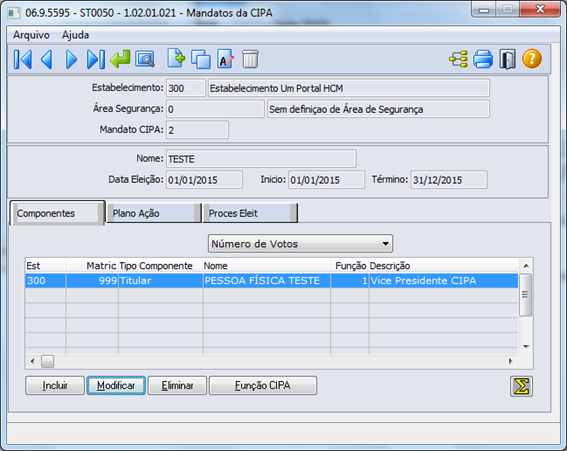Go to next record arrow
The image size is (567, 451).
71,59
